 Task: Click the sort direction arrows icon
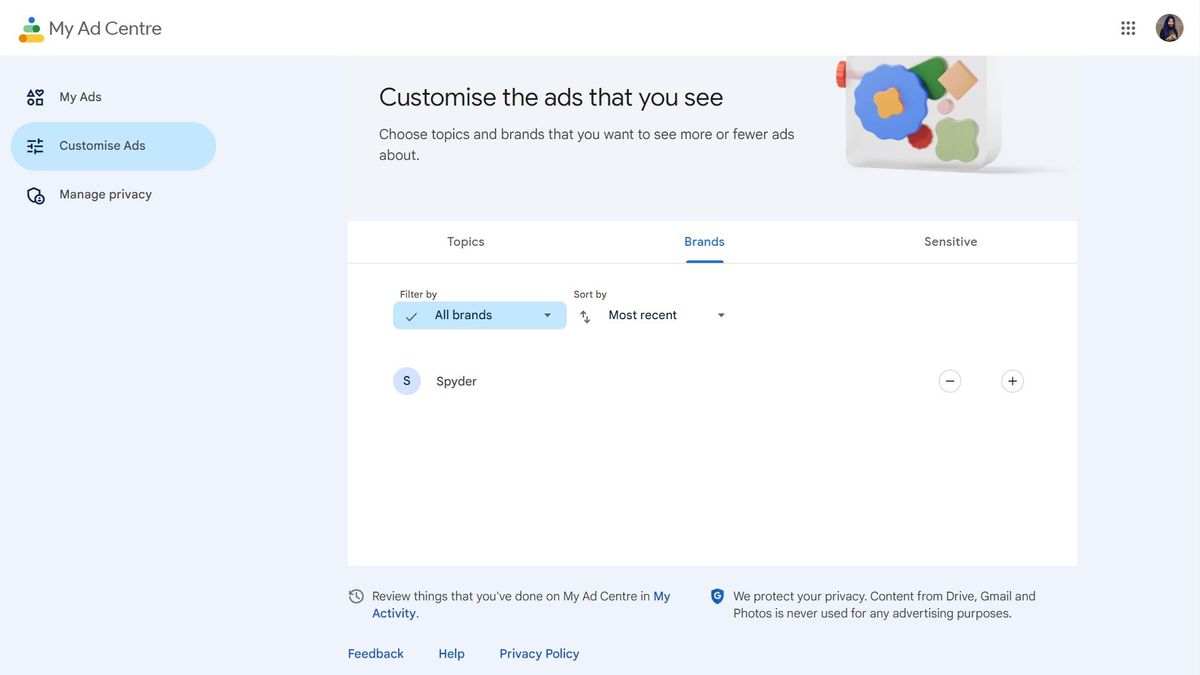(582, 314)
